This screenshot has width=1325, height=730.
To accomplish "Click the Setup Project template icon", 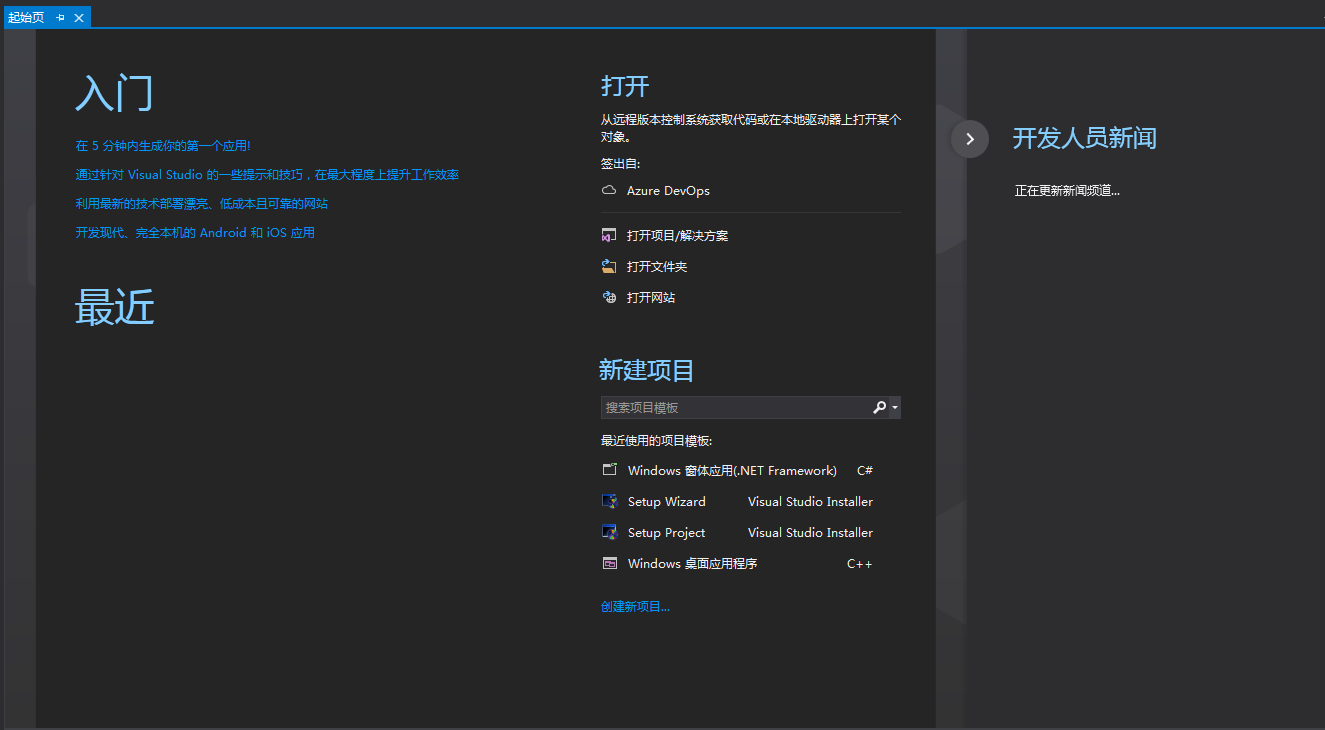I will point(610,532).
